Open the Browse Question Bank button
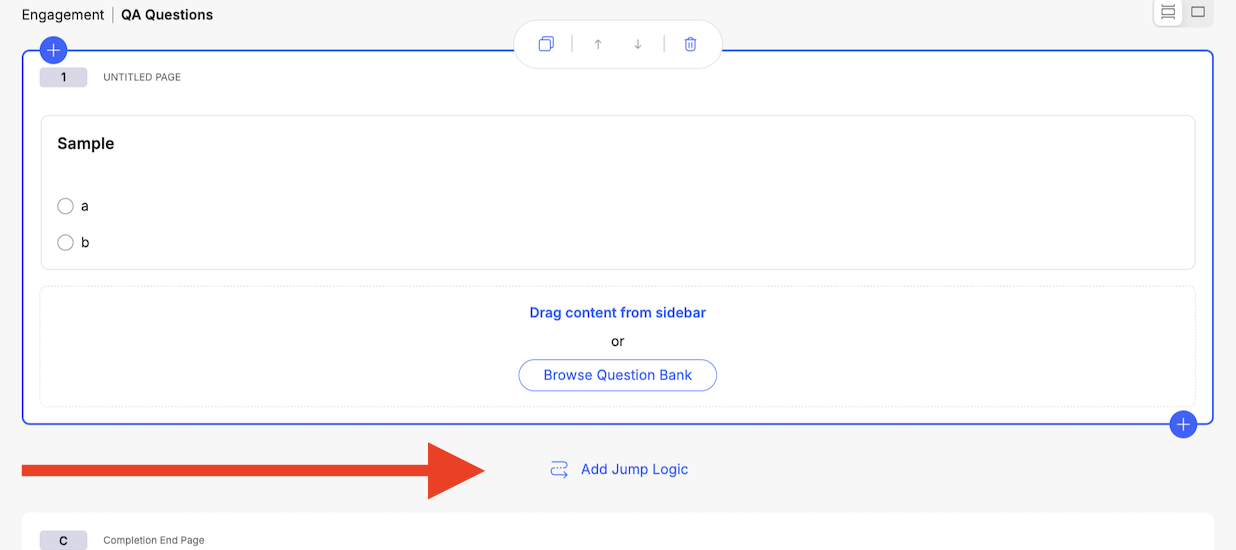This screenshot has width=1236, height=550. [x=617, y=375]
